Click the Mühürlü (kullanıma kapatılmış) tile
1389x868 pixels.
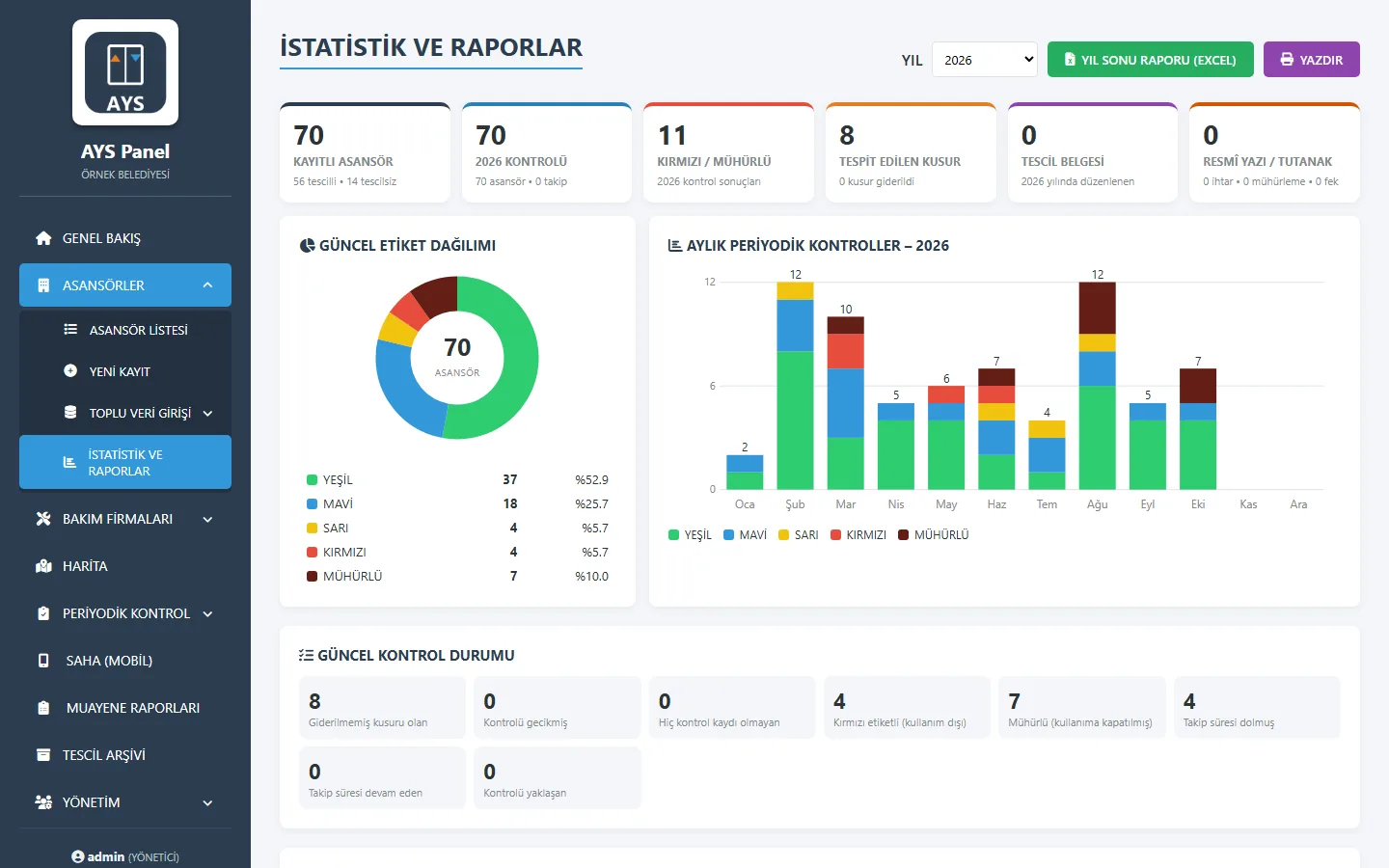(x=1082, y=708)
